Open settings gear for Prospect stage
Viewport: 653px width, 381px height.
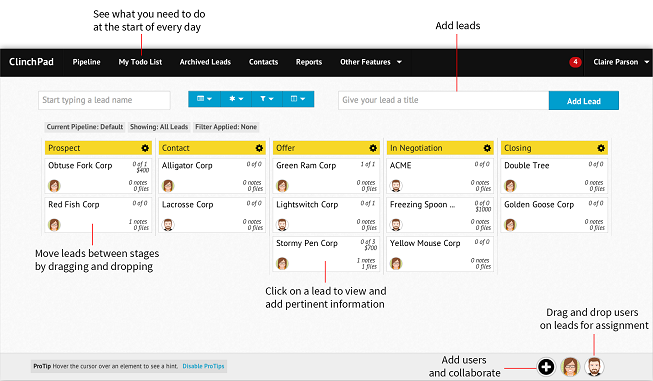click(x=145, y=148)
